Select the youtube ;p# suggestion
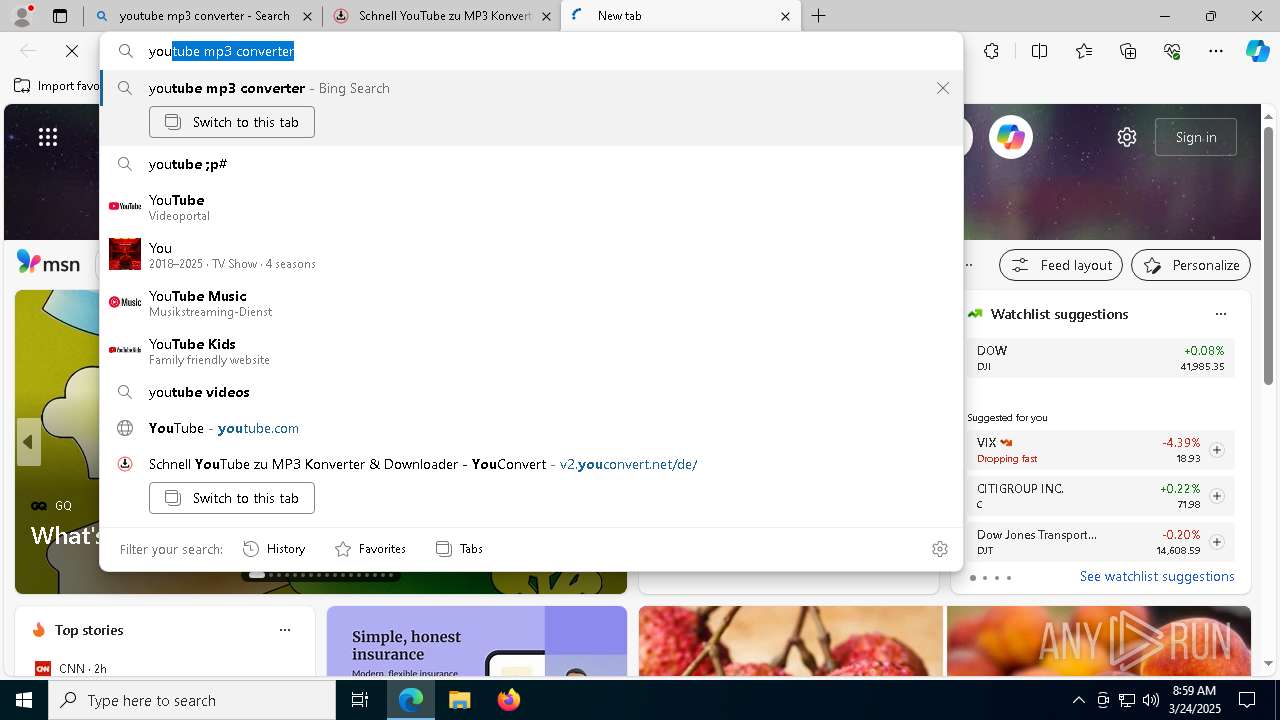This screenshot has height=720, width=1280. 531,164
